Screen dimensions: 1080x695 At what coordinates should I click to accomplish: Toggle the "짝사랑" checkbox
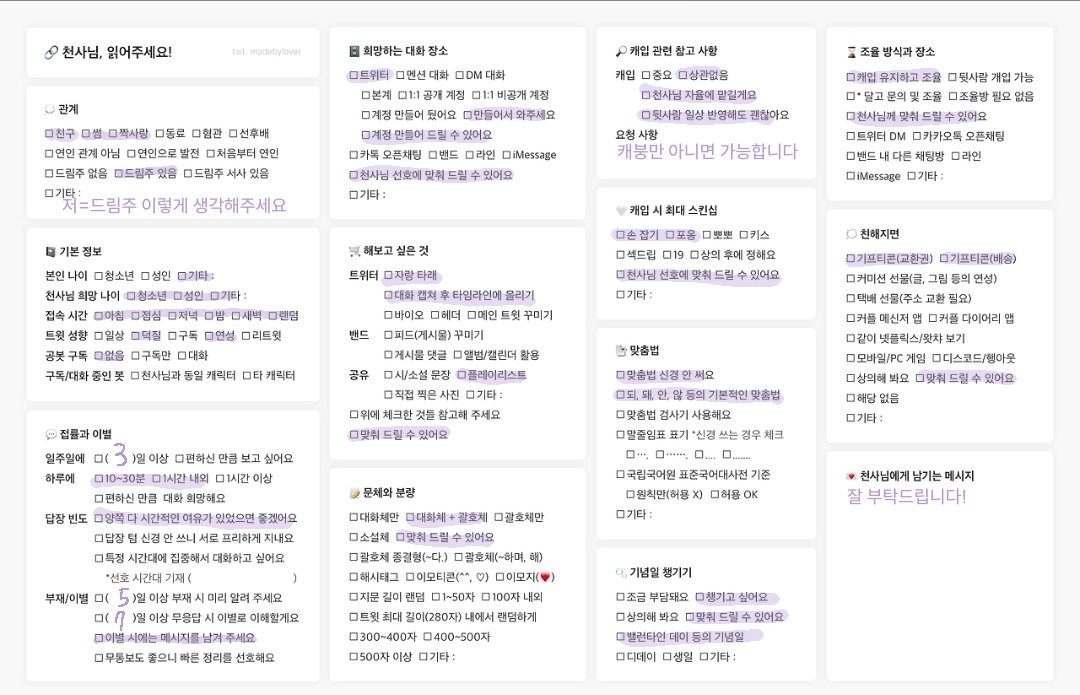[112, 134]
